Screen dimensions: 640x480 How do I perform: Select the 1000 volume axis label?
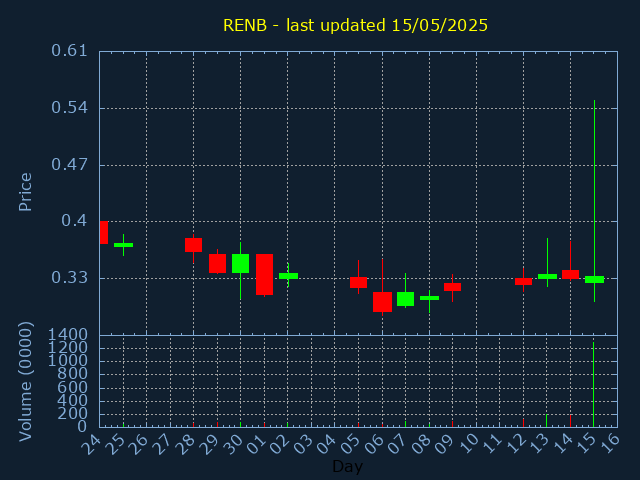68,361
